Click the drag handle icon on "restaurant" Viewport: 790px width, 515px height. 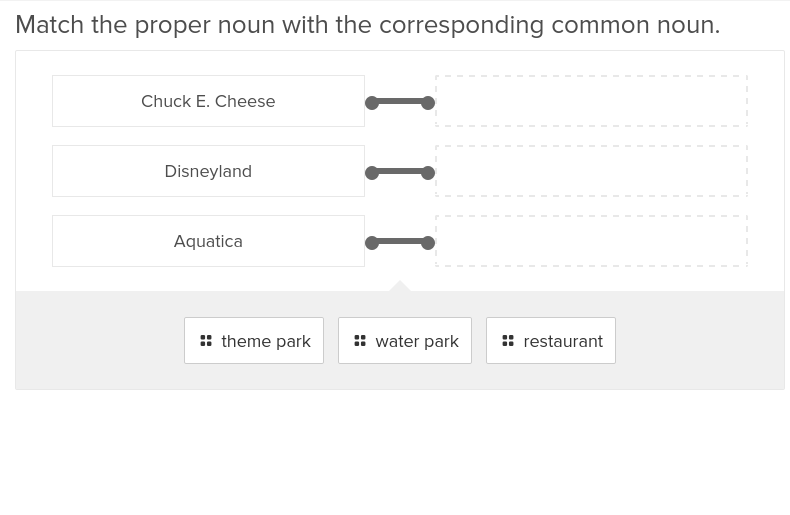point(508,341)
